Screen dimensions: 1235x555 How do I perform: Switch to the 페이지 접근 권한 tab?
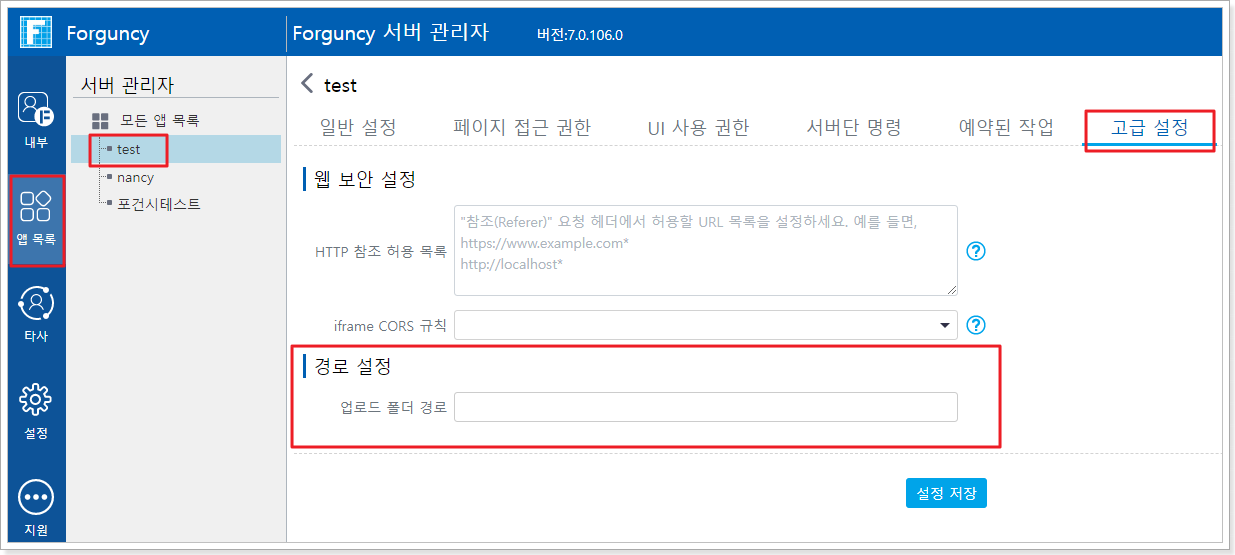coord(521,127)
